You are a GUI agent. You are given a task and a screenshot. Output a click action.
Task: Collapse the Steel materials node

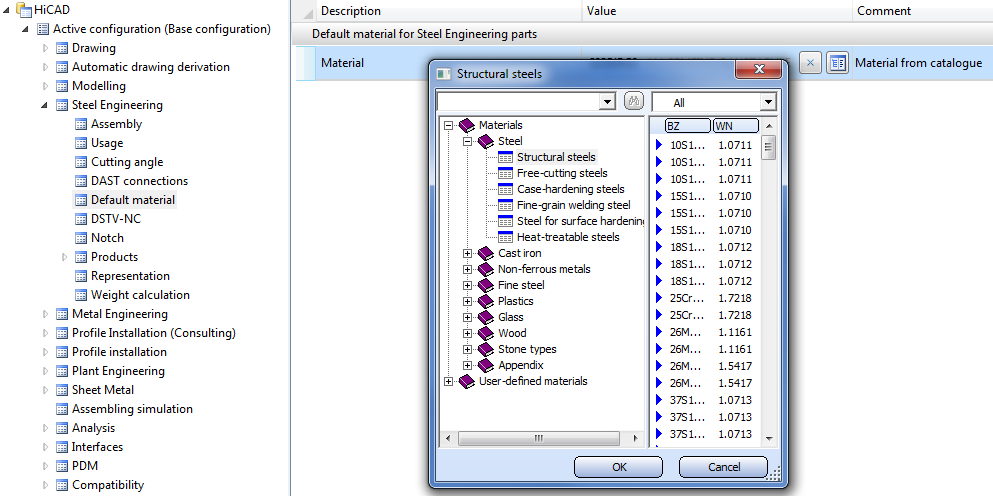pos(467,142)
